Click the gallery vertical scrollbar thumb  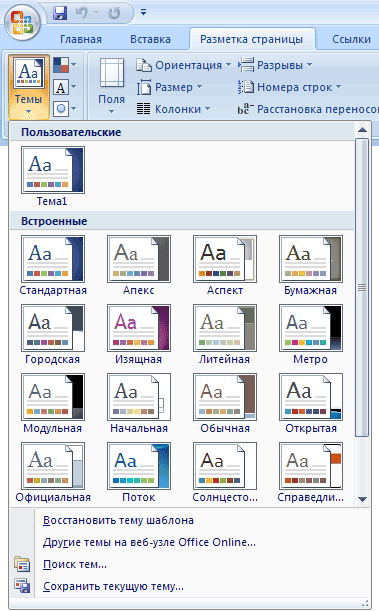pyautogui.click(x=362, y=288)
